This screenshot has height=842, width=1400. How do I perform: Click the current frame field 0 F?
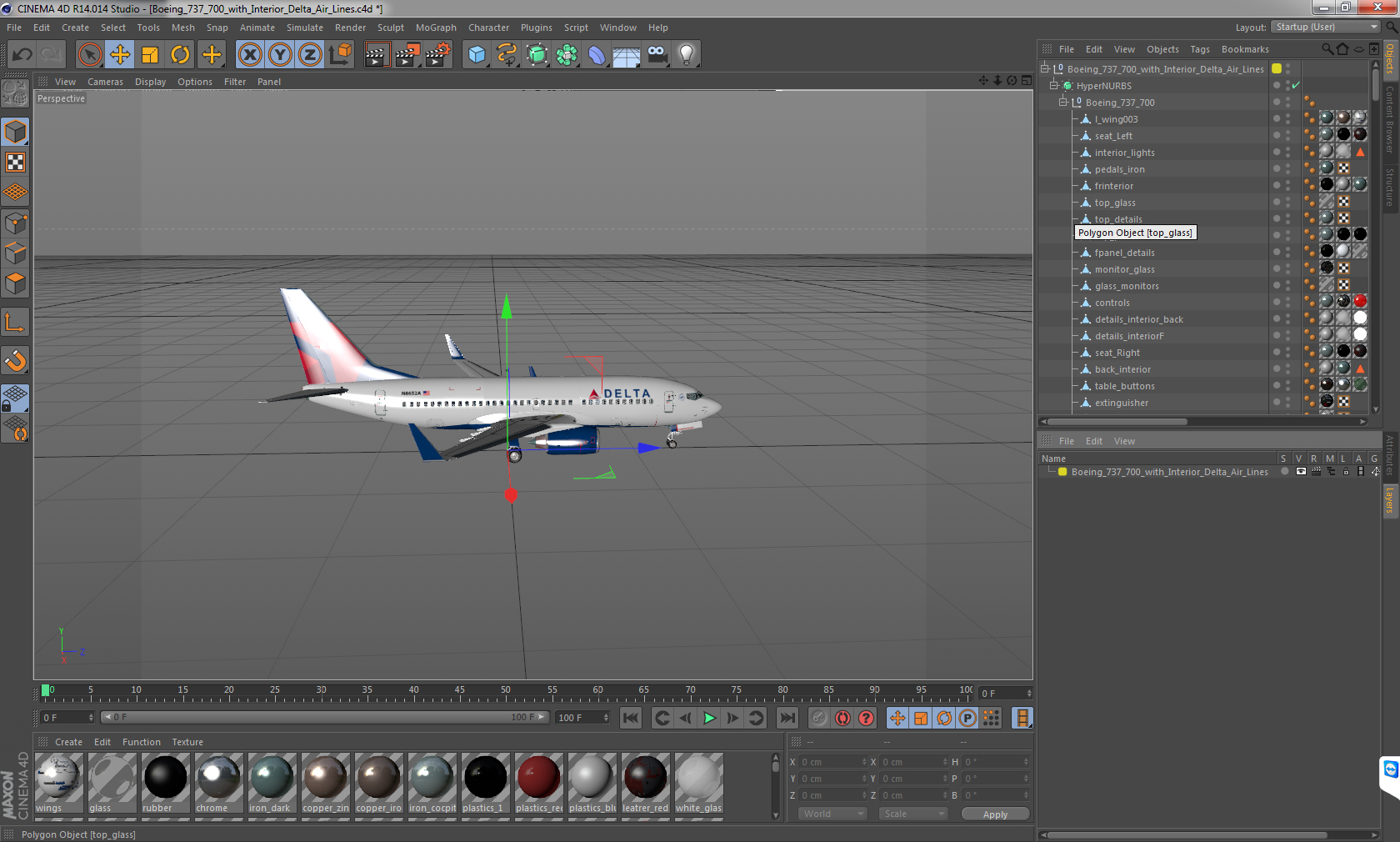tap(67, 717)
